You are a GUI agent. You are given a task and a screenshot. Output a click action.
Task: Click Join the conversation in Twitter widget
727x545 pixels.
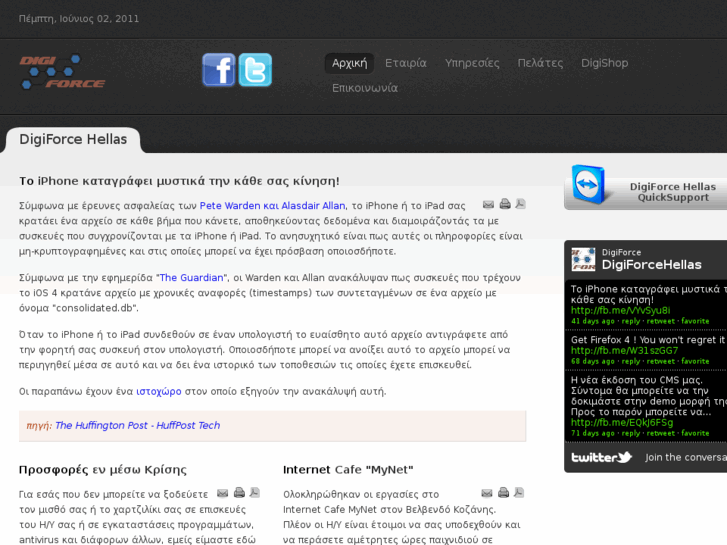click(x=686, y=457)
